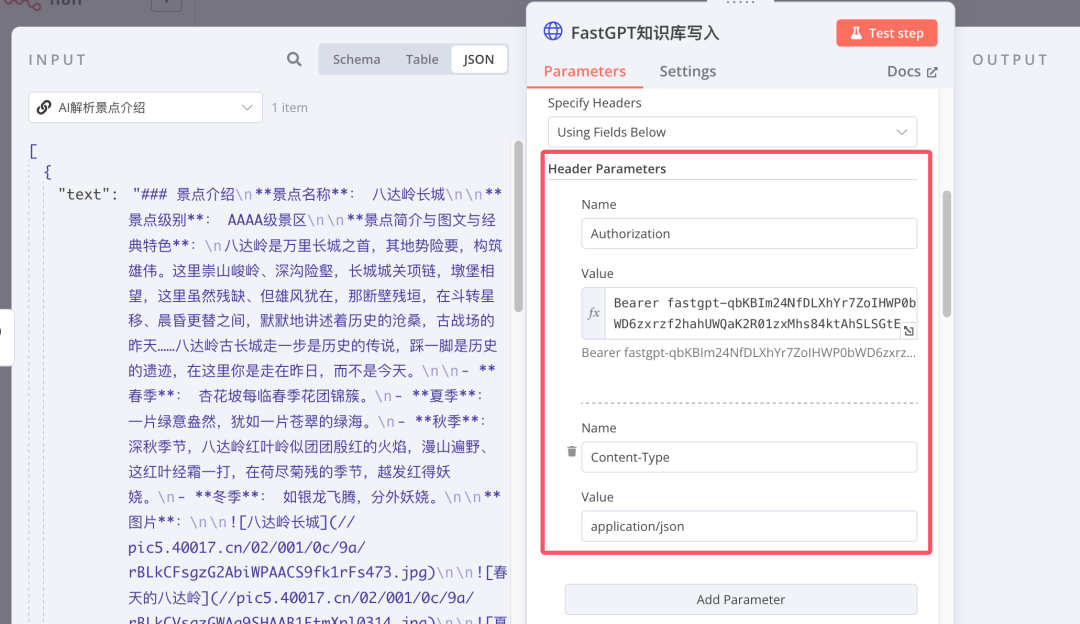Click the "text" JSON key
The width and height of the screenshot is (1080, 624).
click(83, 194)
